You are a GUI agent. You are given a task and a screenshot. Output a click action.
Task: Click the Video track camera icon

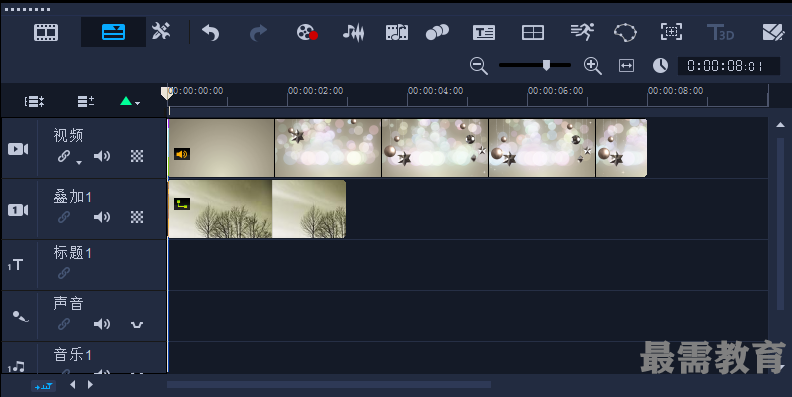[x=18, y=149]
